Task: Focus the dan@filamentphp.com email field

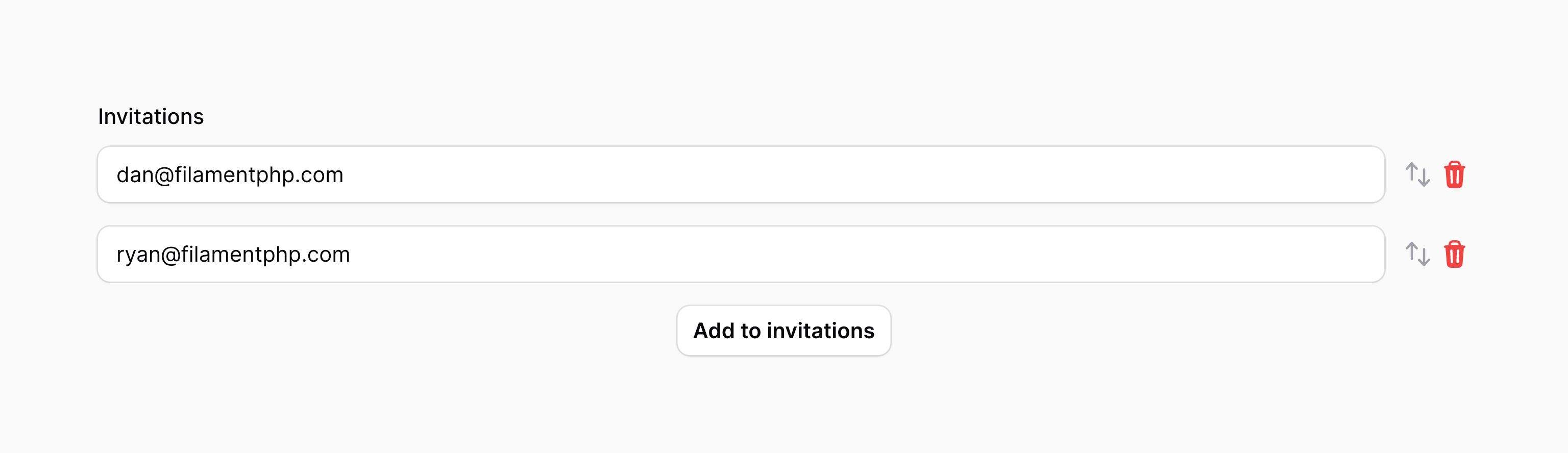Action: pos(741,174)
